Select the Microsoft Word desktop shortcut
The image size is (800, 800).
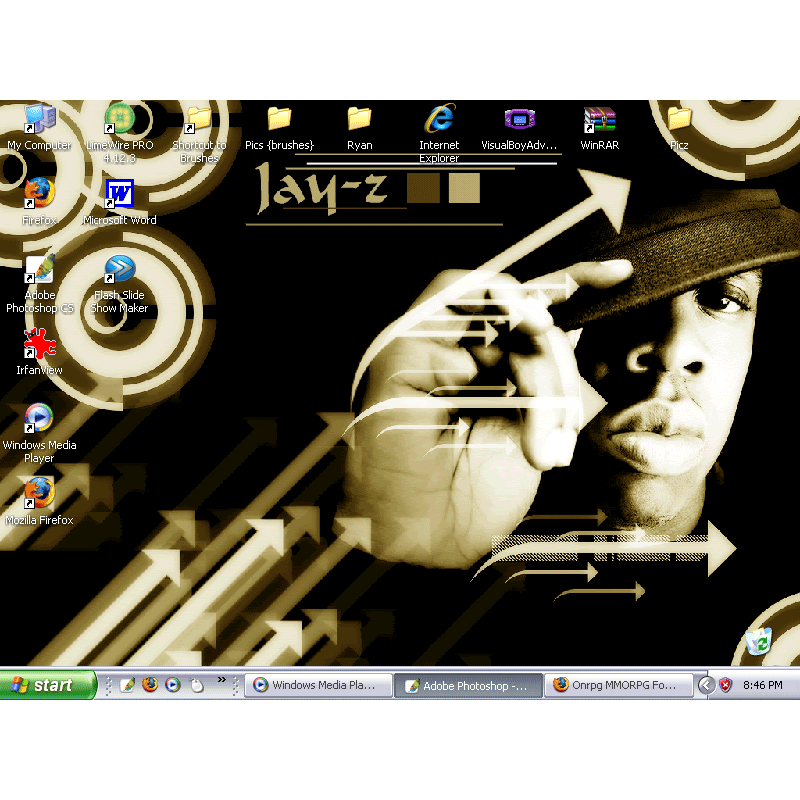[x=119, y=195]
